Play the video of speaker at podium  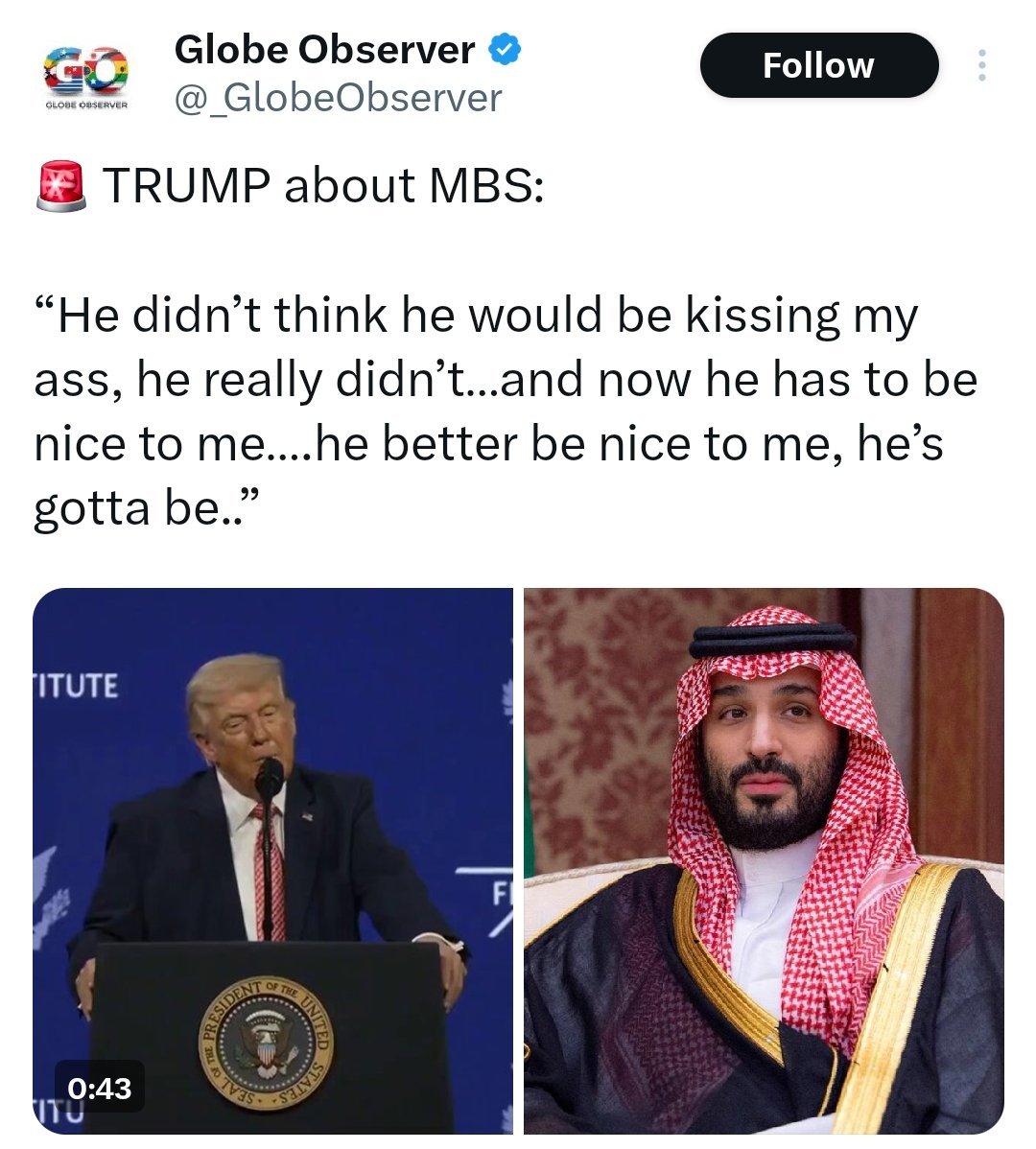click(x=272, y=860)
